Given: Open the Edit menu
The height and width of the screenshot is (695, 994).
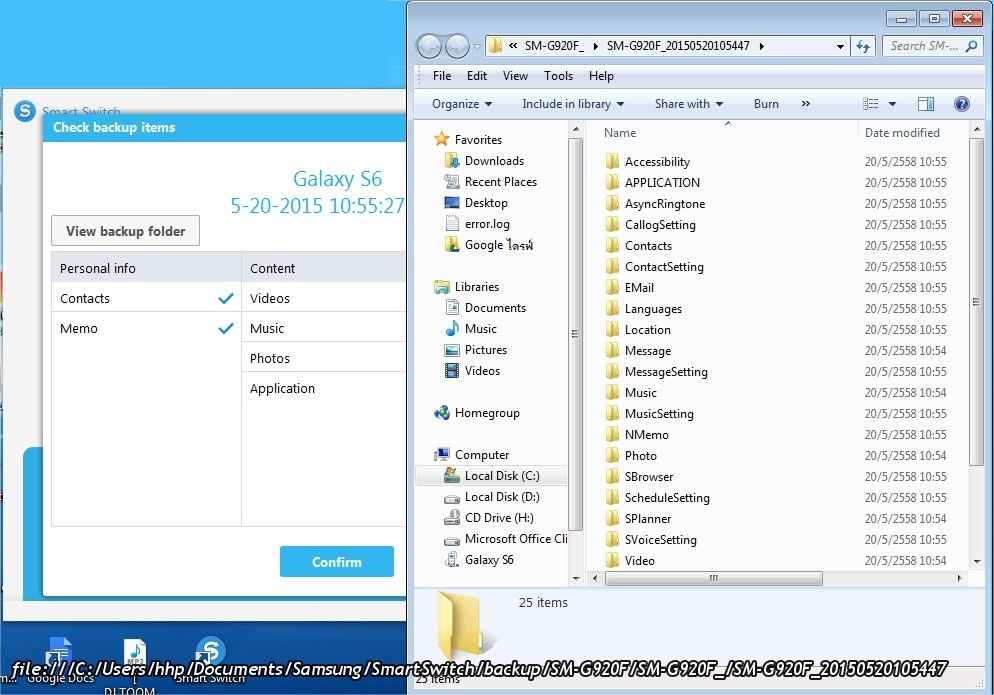Looking at the screenshot, I should pos(477,76).
